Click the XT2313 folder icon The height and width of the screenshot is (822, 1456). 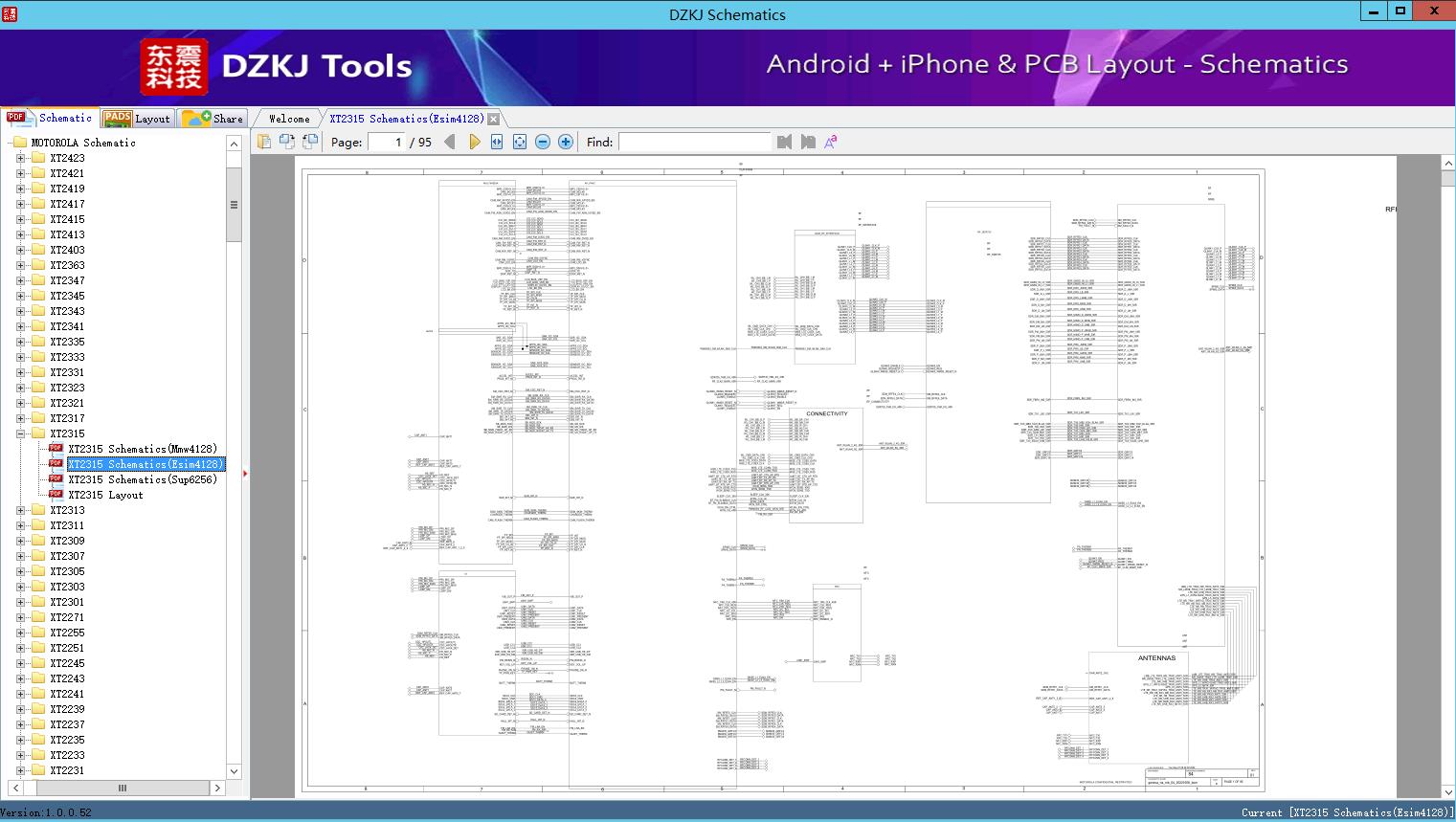(x=38, y=510)
